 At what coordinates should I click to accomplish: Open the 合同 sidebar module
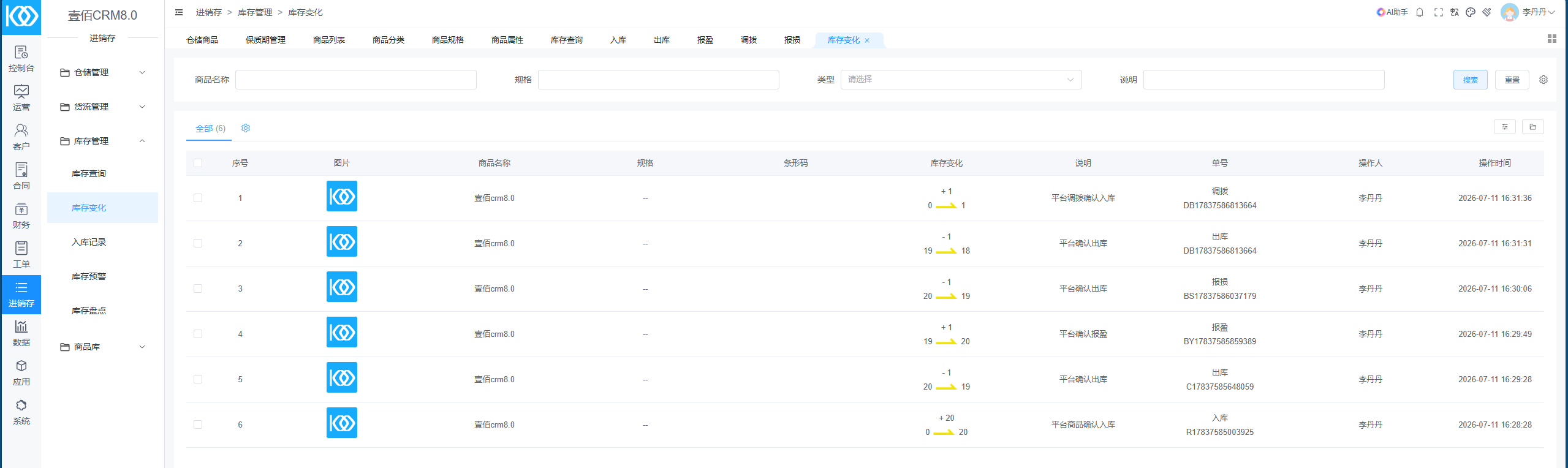21,177
